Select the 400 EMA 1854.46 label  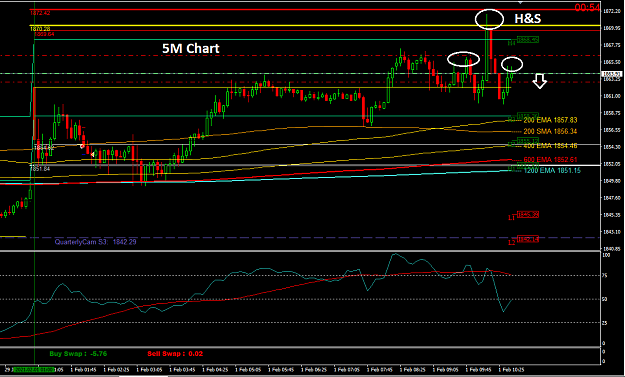tap(550, 146)
